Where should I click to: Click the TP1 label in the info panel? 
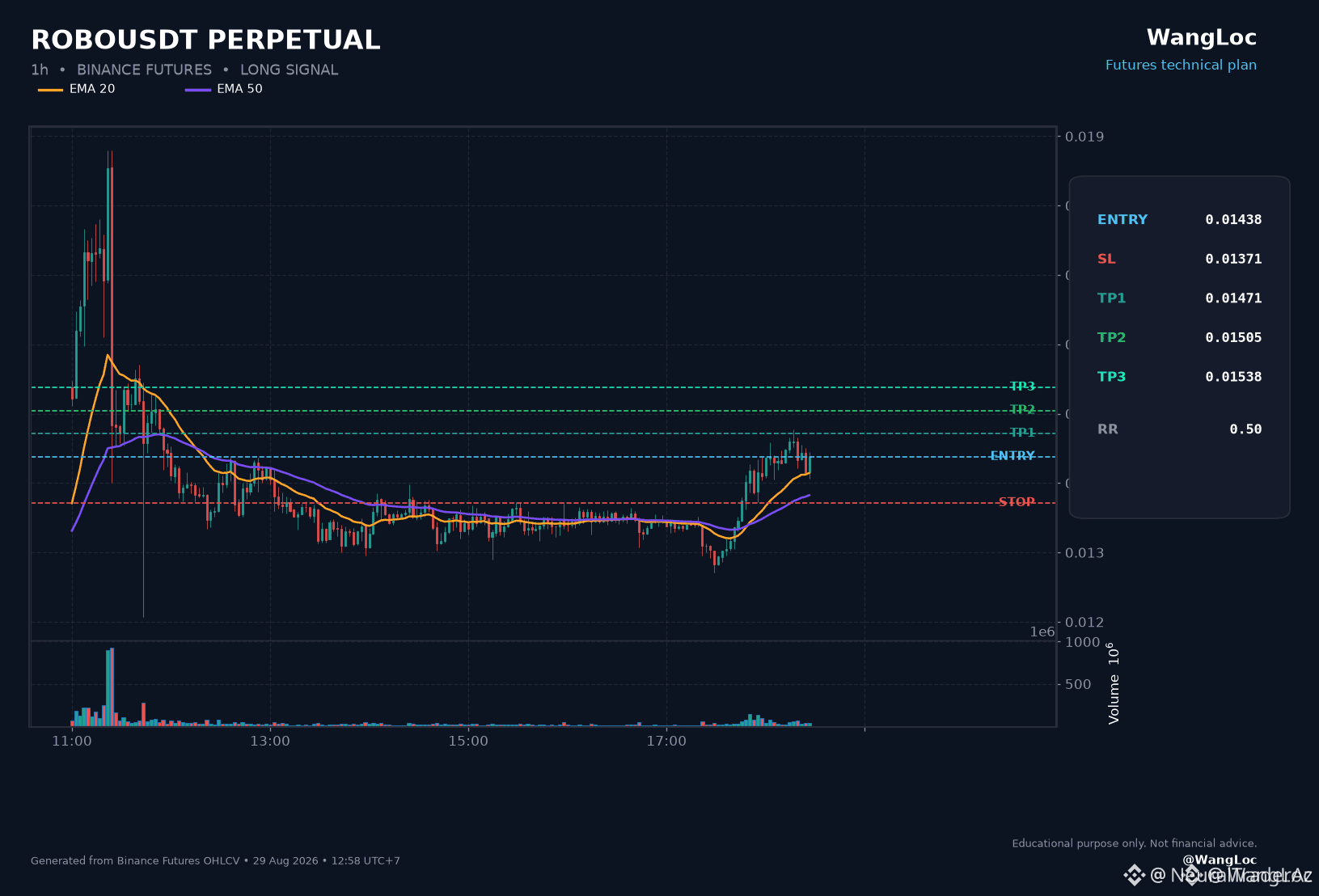pos(1111,298)
